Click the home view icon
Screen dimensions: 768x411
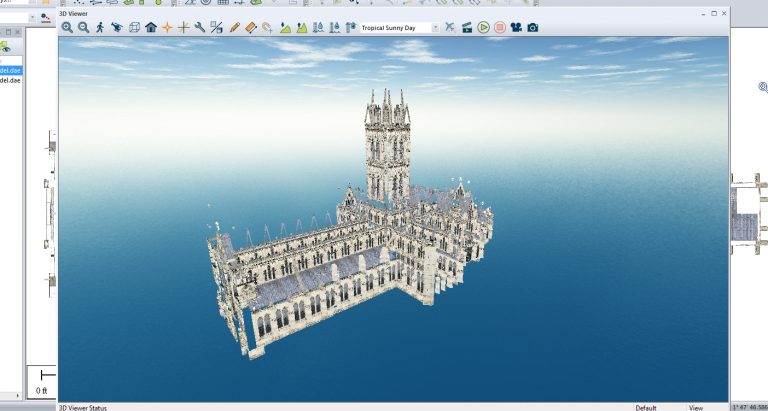[x=151, y=27]
